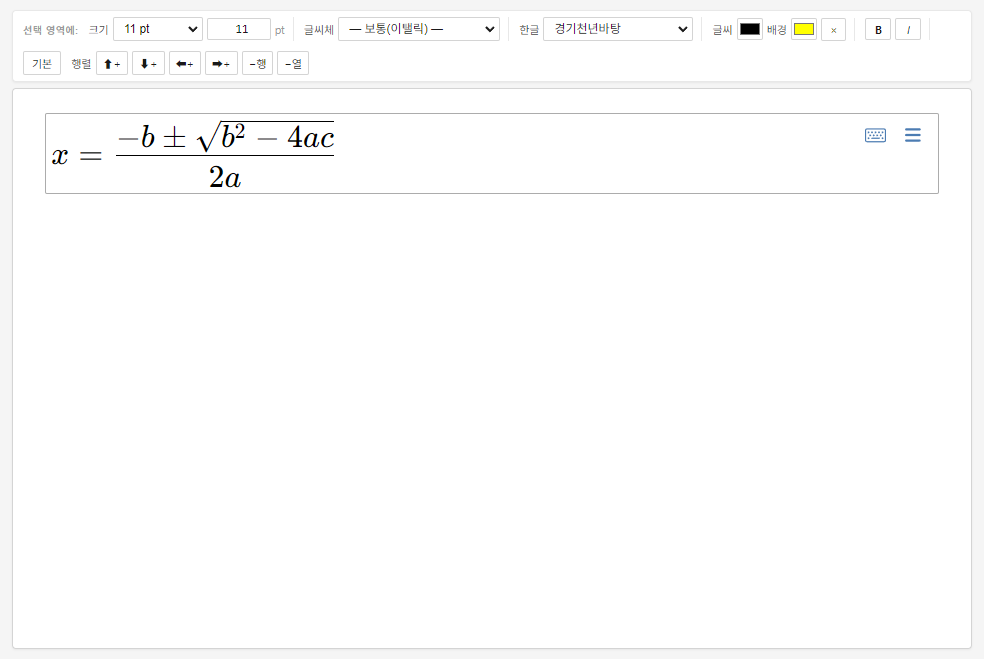The height and width of the screenshot is (659, 984).
Task: Open the formula hamburger menu
Action: coord(912,135)
